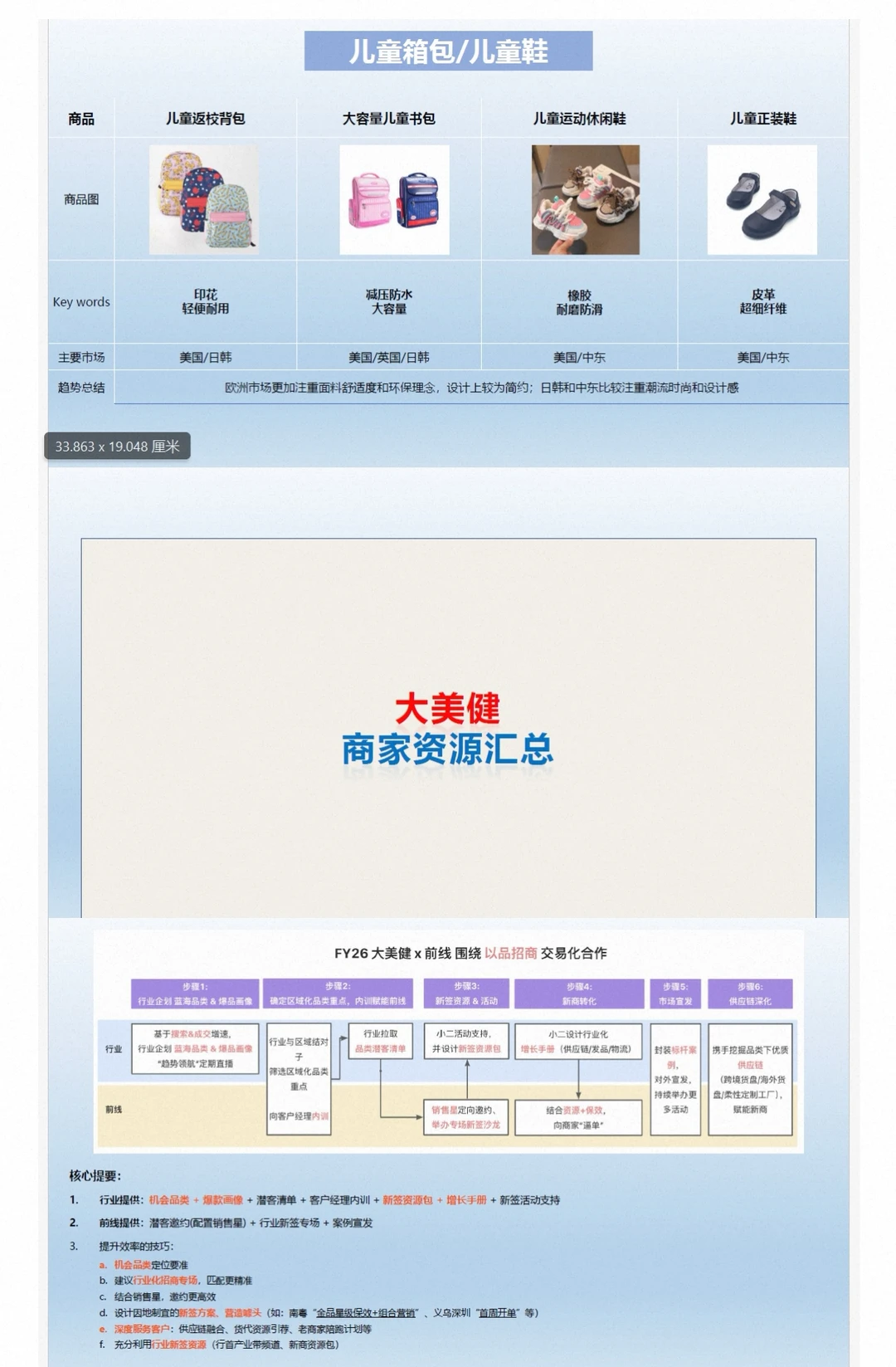Click the 携手挖掘品类下优质供应链 box
This screenshot has height=1367, width=896.
[750, 1080]
